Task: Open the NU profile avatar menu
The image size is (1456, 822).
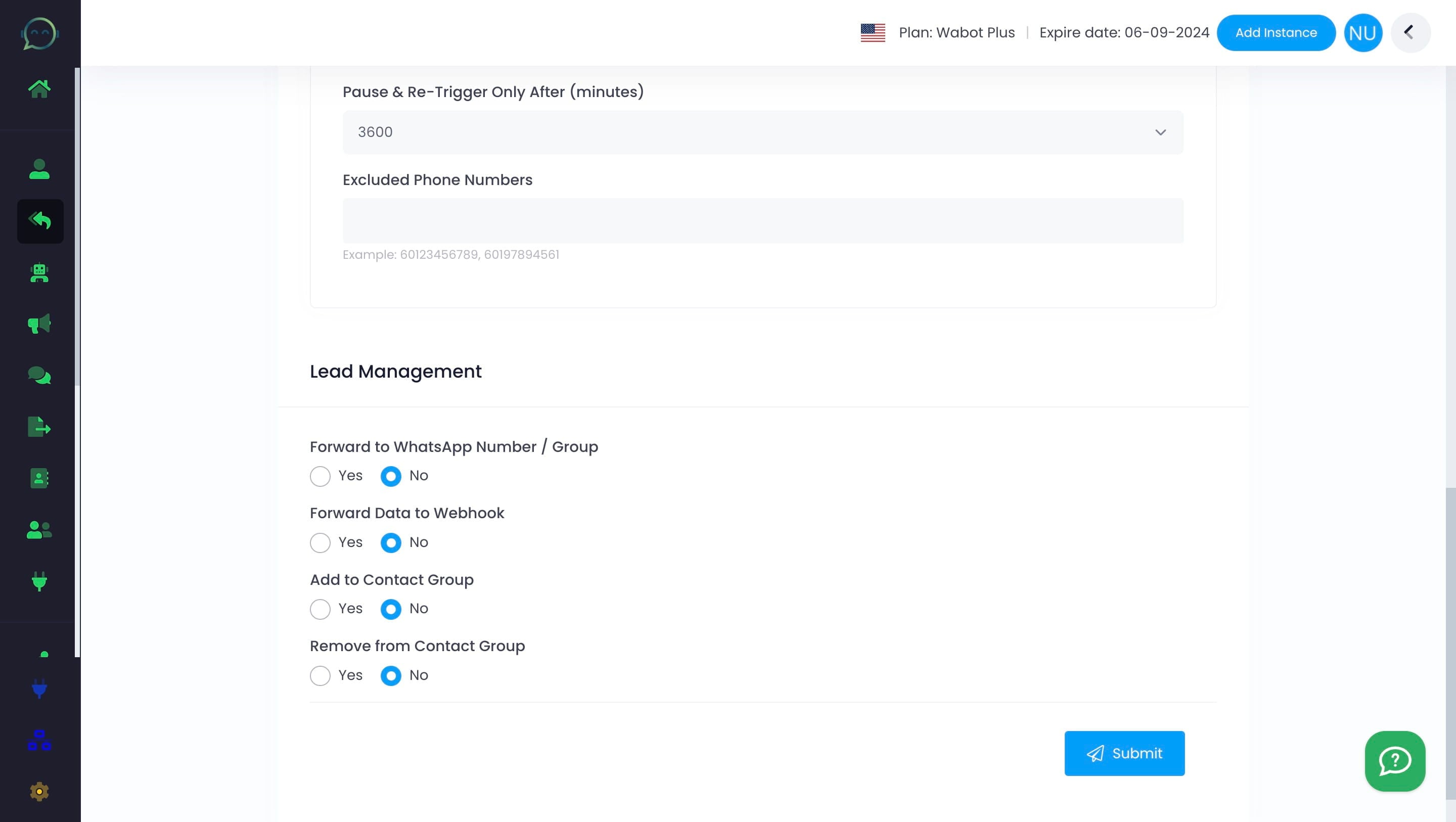Action: [x=1363, y=32]
